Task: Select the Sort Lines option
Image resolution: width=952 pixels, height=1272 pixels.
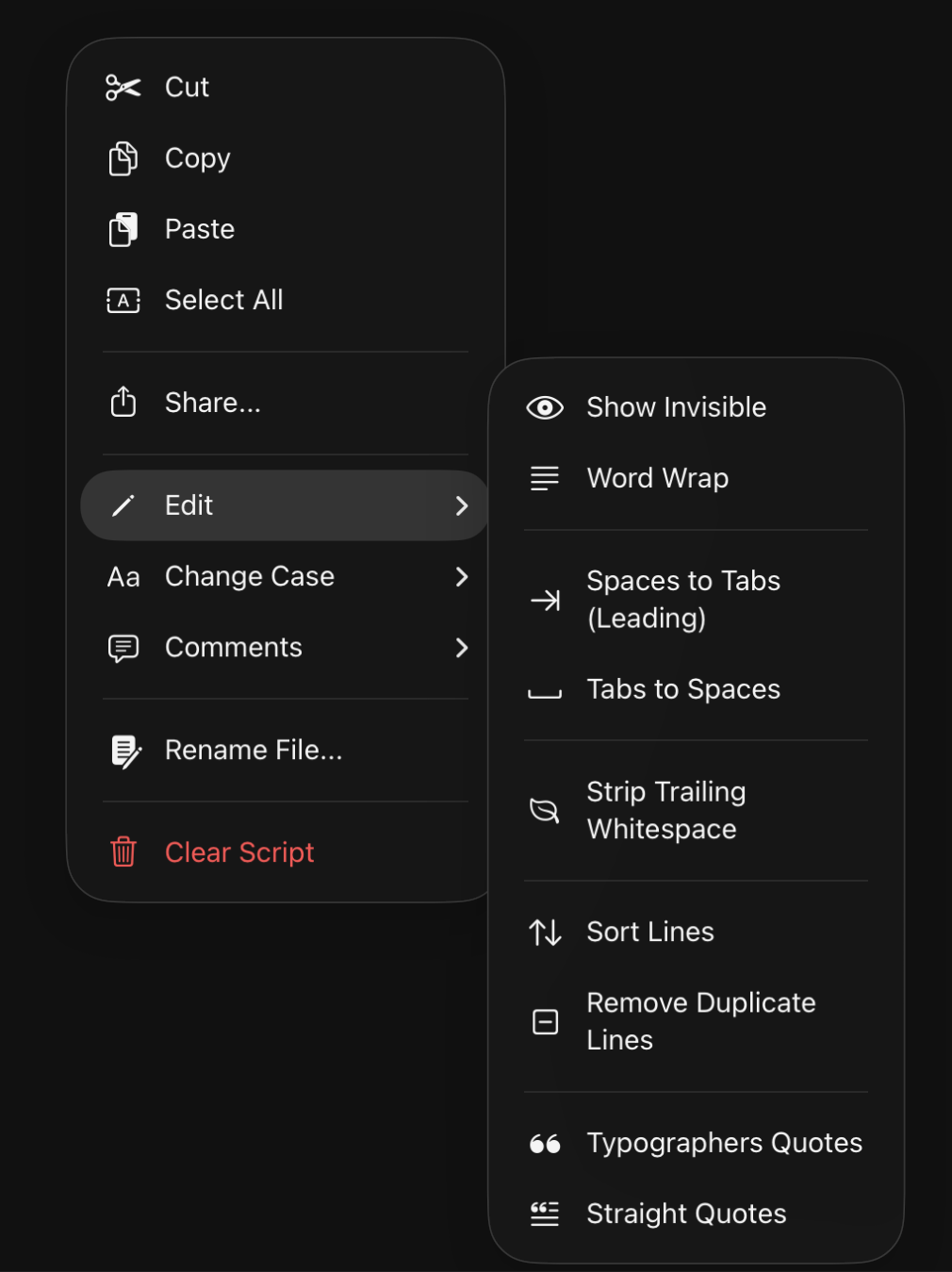Action: [x=697, y=932]
